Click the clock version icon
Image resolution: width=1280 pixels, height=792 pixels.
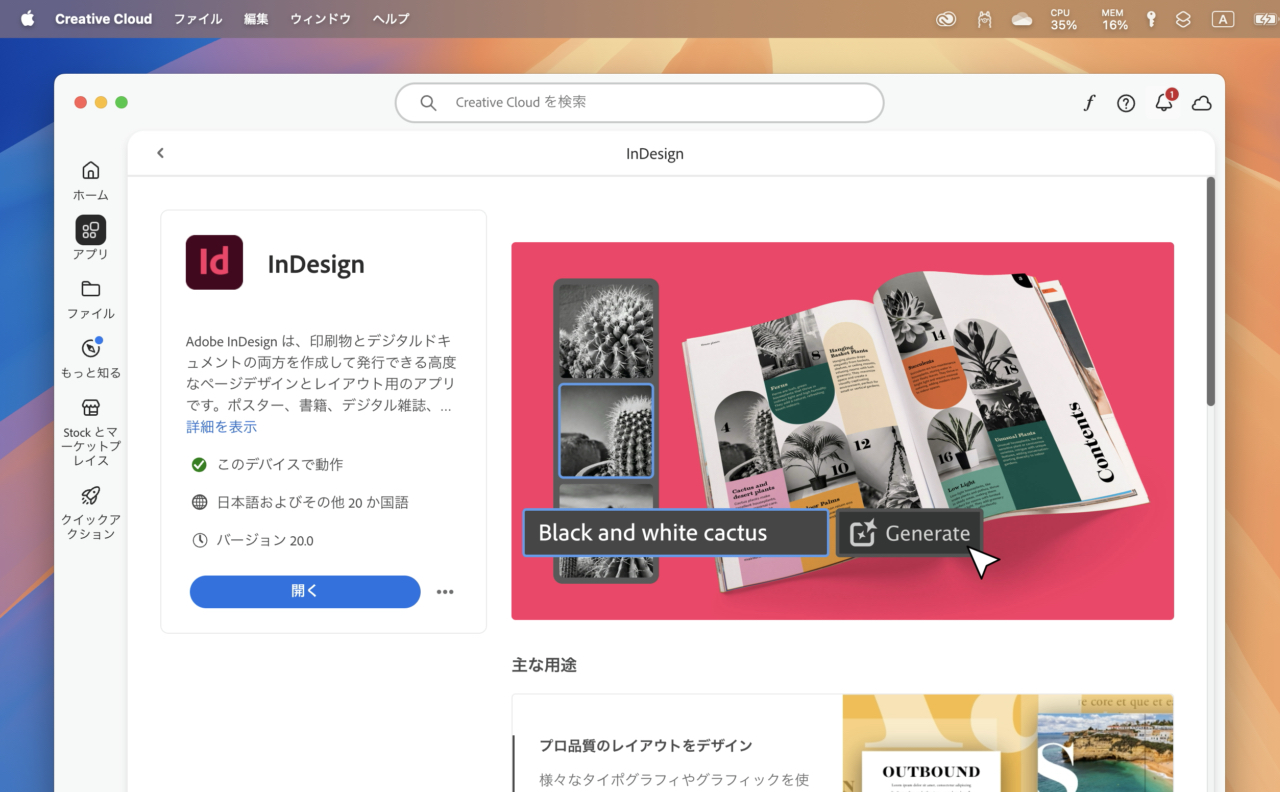[199, 540]
